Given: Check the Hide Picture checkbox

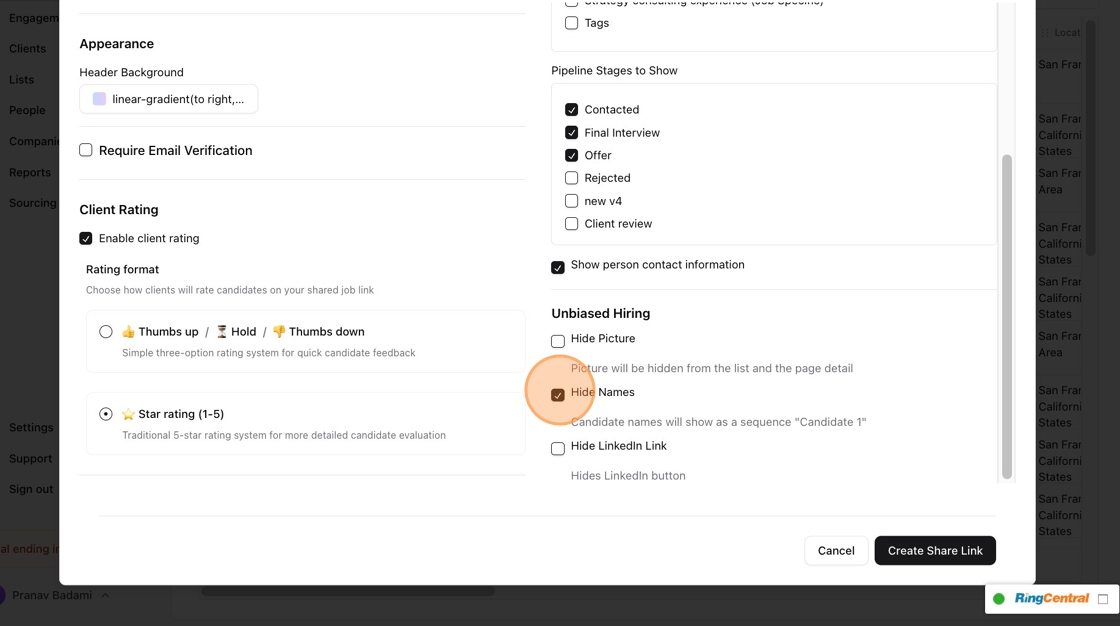Looking at the screenshot, I should pyautogui.click(x=558, y=341).
